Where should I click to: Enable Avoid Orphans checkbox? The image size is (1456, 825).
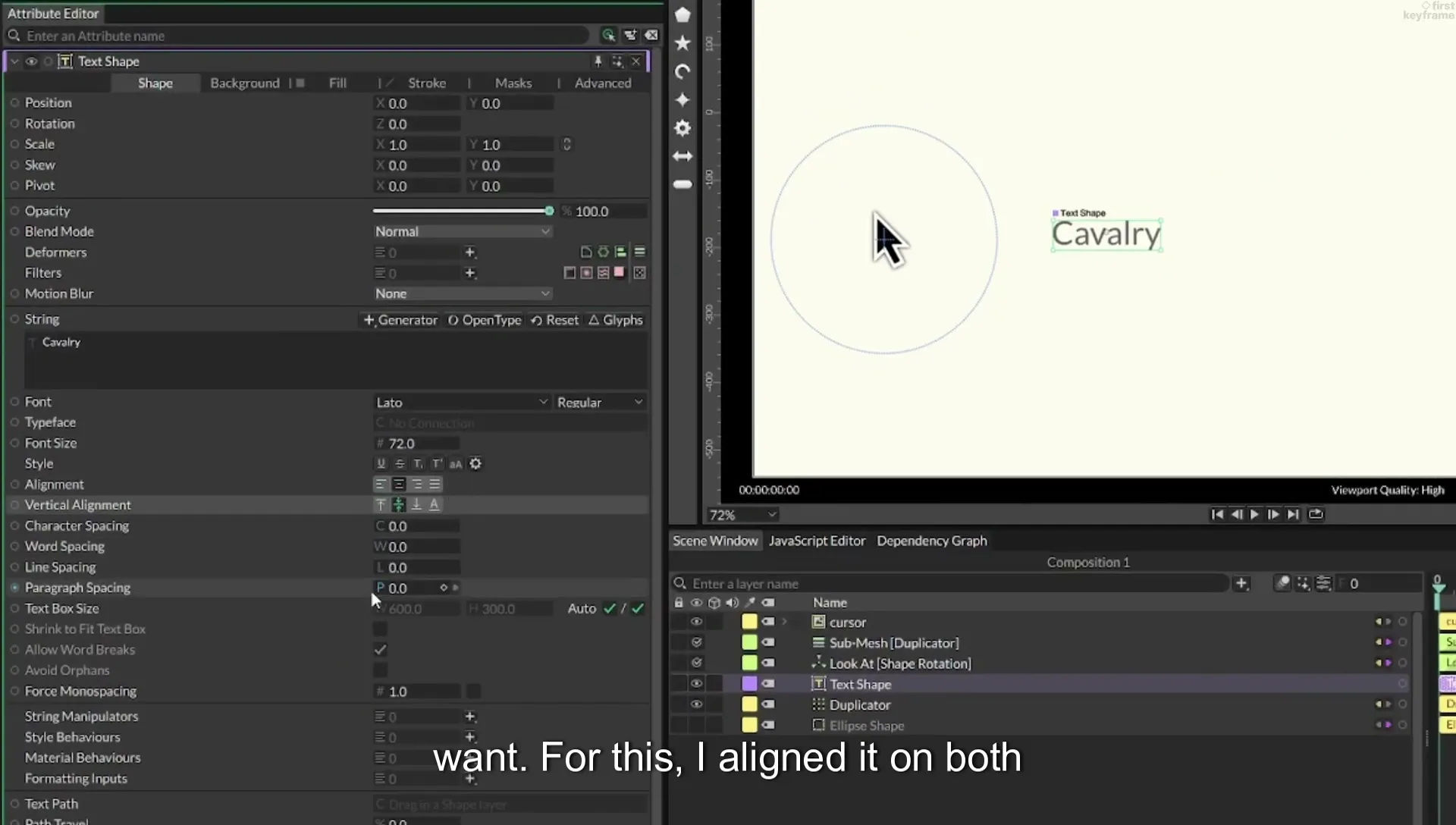point(380,670)
